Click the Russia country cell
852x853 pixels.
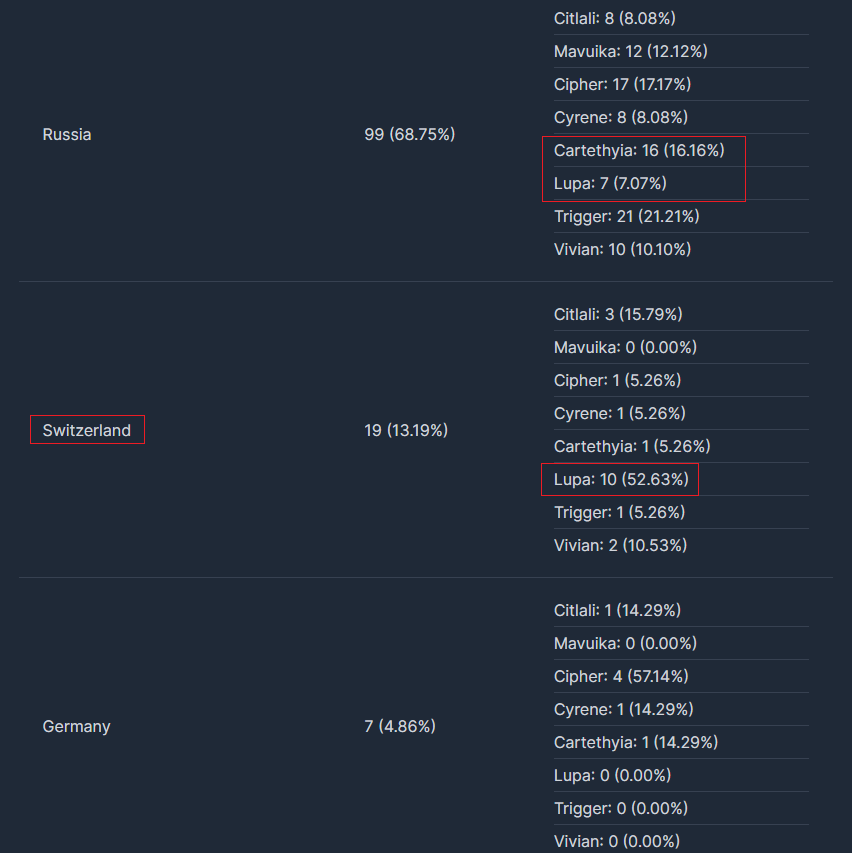(67, 134)
